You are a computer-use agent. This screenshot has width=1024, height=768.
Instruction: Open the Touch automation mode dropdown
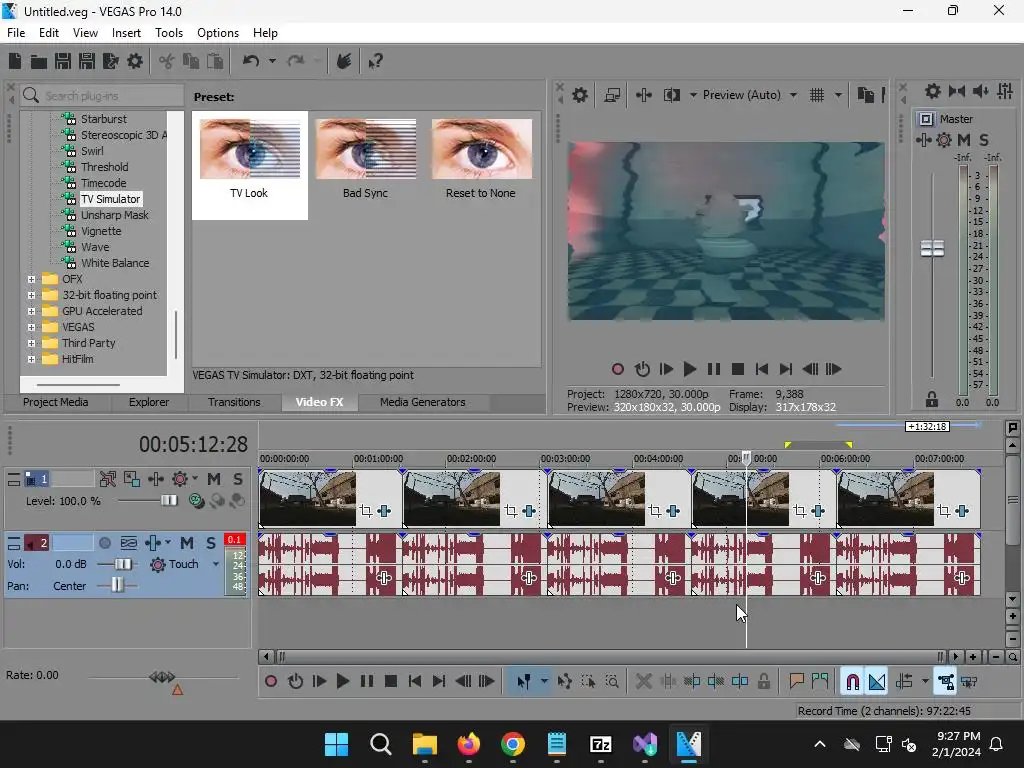(x=216, y=564)
